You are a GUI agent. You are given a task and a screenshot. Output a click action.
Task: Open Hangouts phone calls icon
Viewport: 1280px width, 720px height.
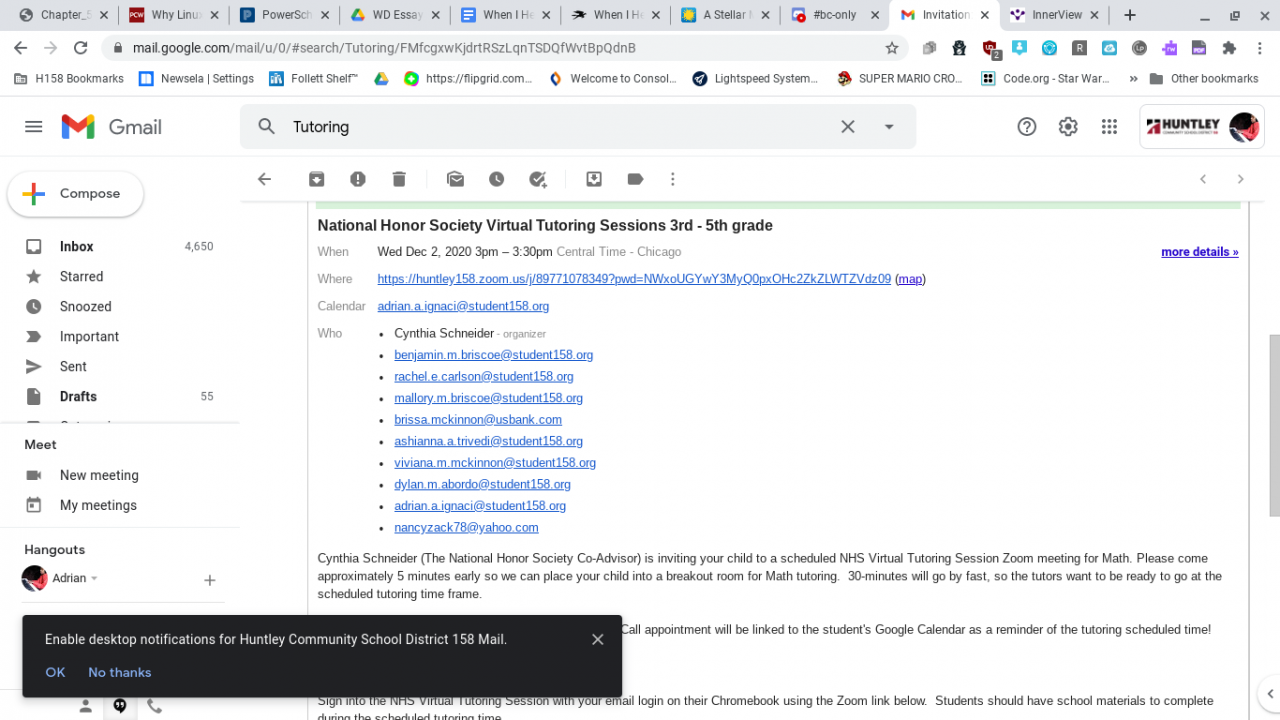pyautogui.click(x=154, y=706)
